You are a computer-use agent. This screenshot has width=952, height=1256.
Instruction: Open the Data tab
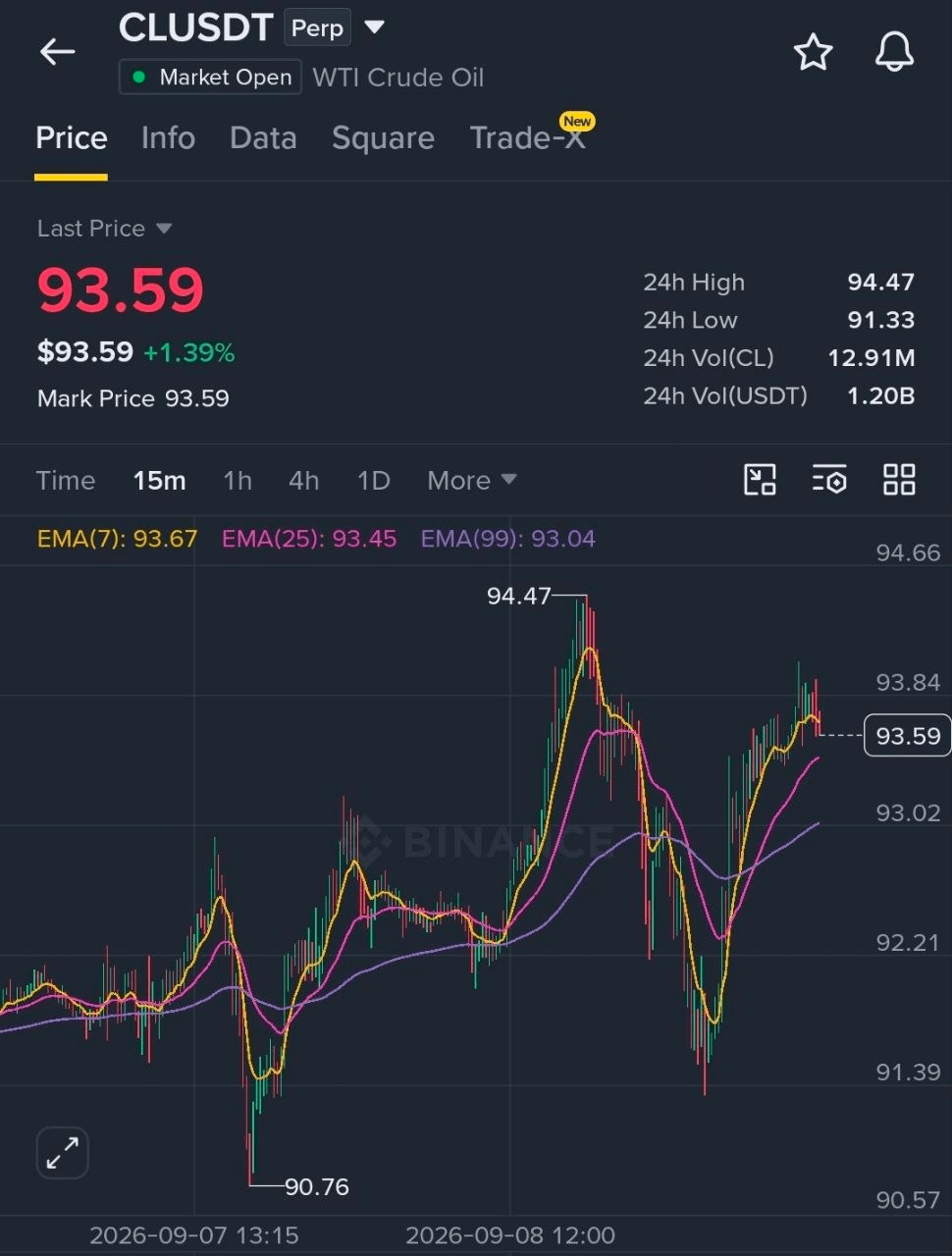click(263, 138)
